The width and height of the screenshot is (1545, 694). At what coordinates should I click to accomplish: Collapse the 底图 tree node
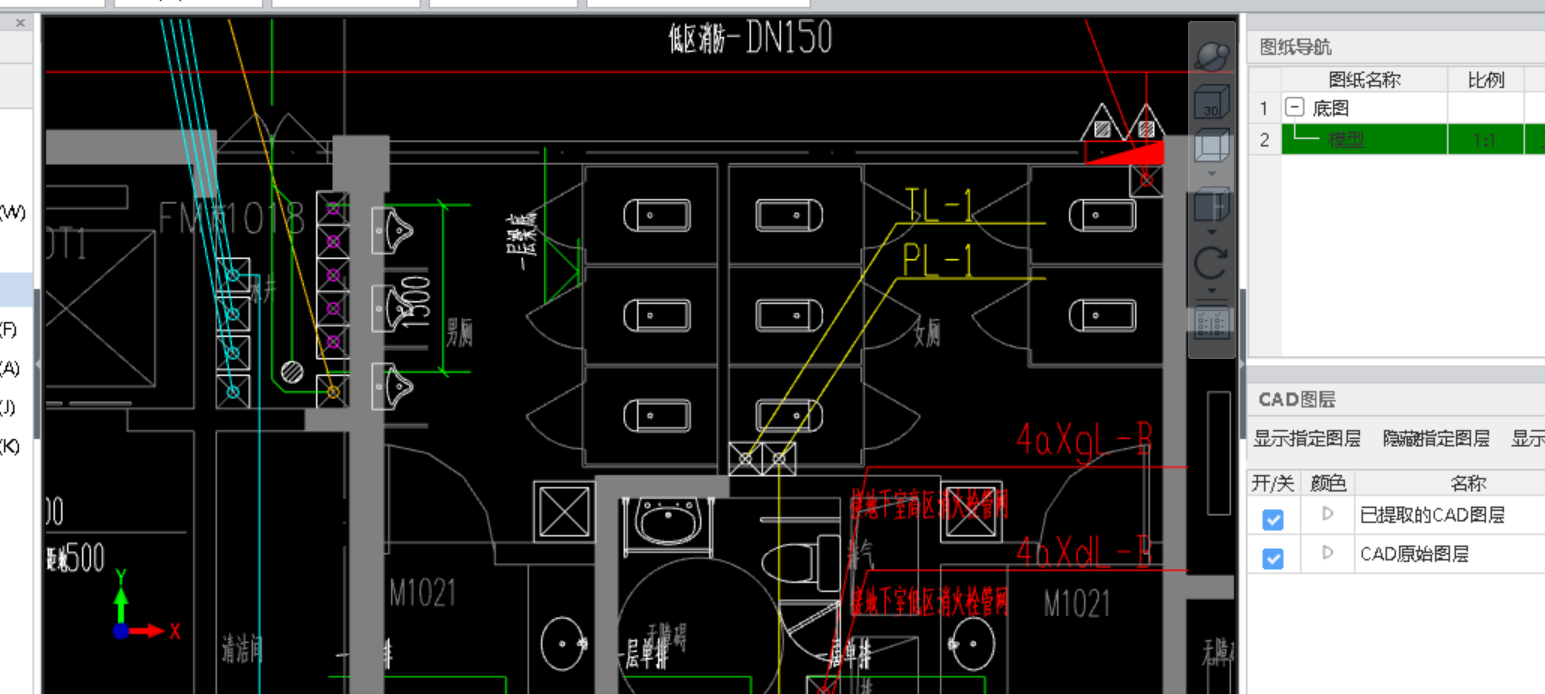tap(1294, 108)
